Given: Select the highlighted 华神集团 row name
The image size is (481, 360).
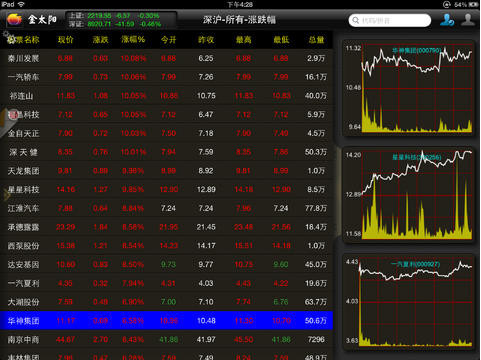Looking at the screenshot, I should click(x=23, y=321).
